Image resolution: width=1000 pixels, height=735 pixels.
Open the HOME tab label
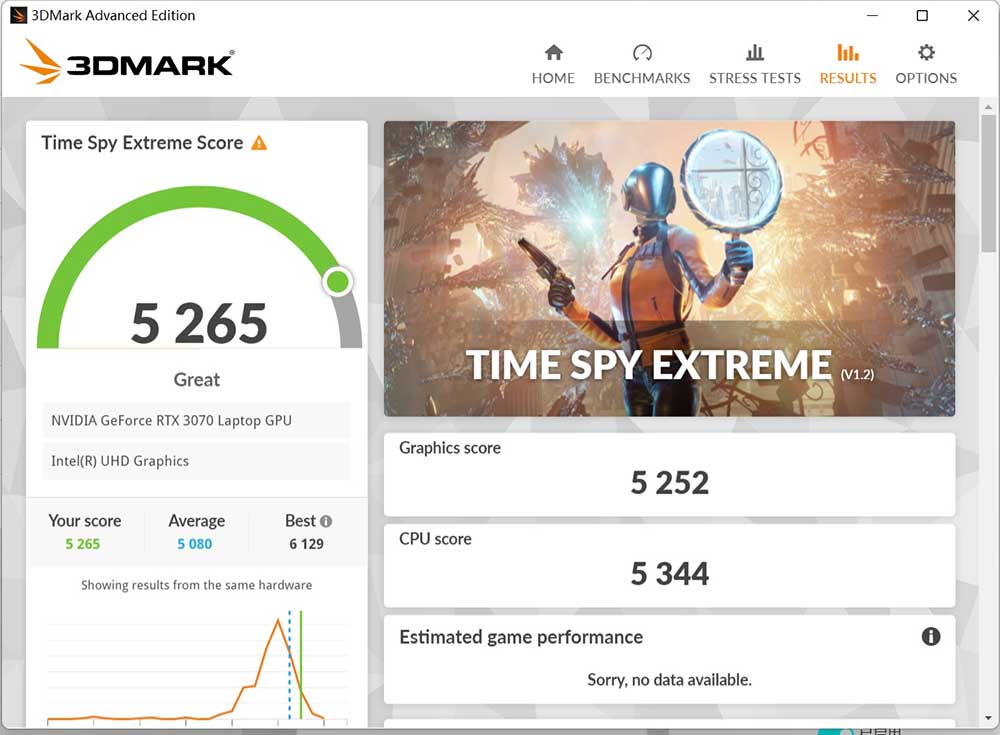click(x=554, y=78)
